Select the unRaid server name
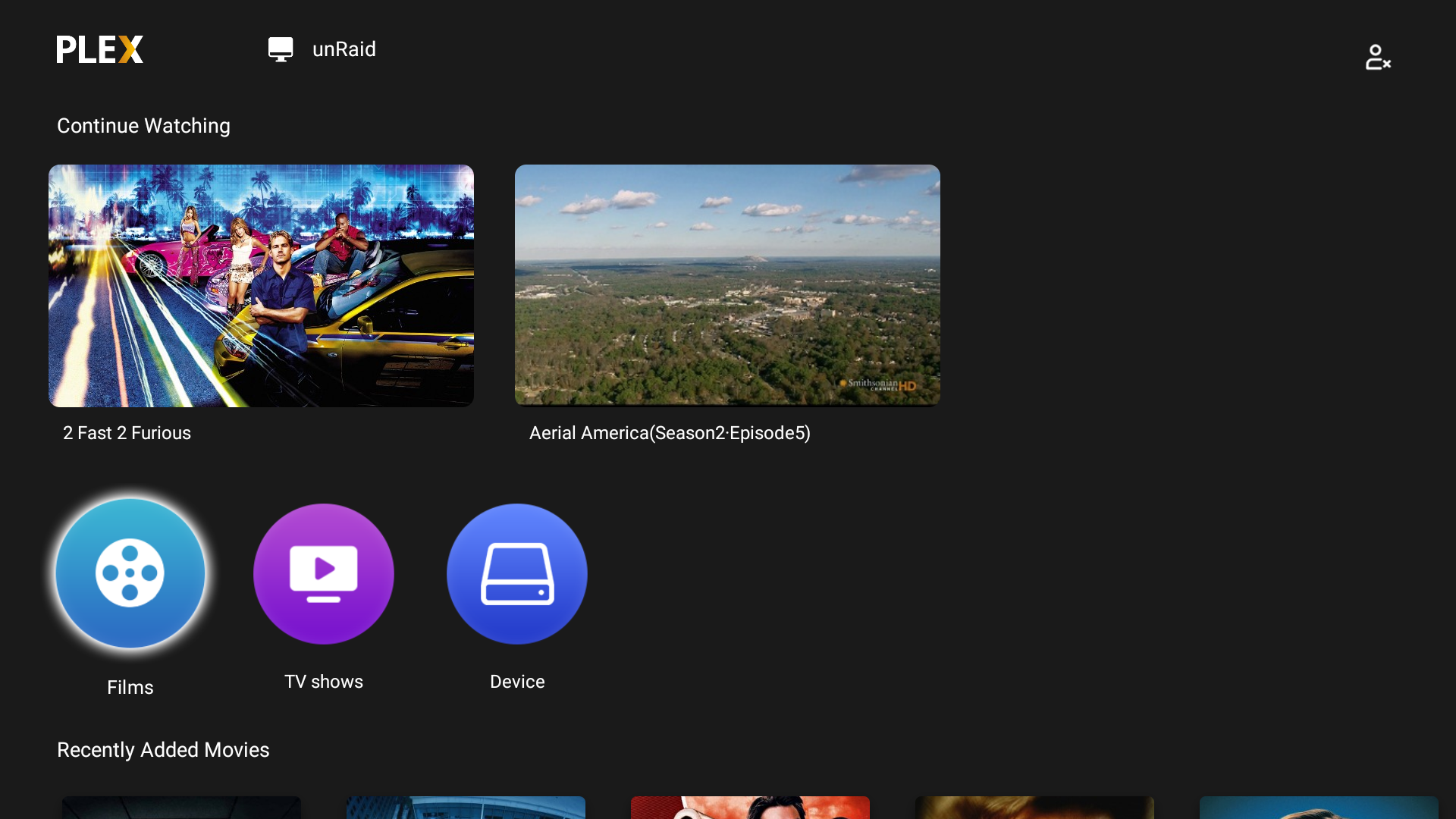The width and height of the screenshot is (1456, 819). tap(344, 49)
